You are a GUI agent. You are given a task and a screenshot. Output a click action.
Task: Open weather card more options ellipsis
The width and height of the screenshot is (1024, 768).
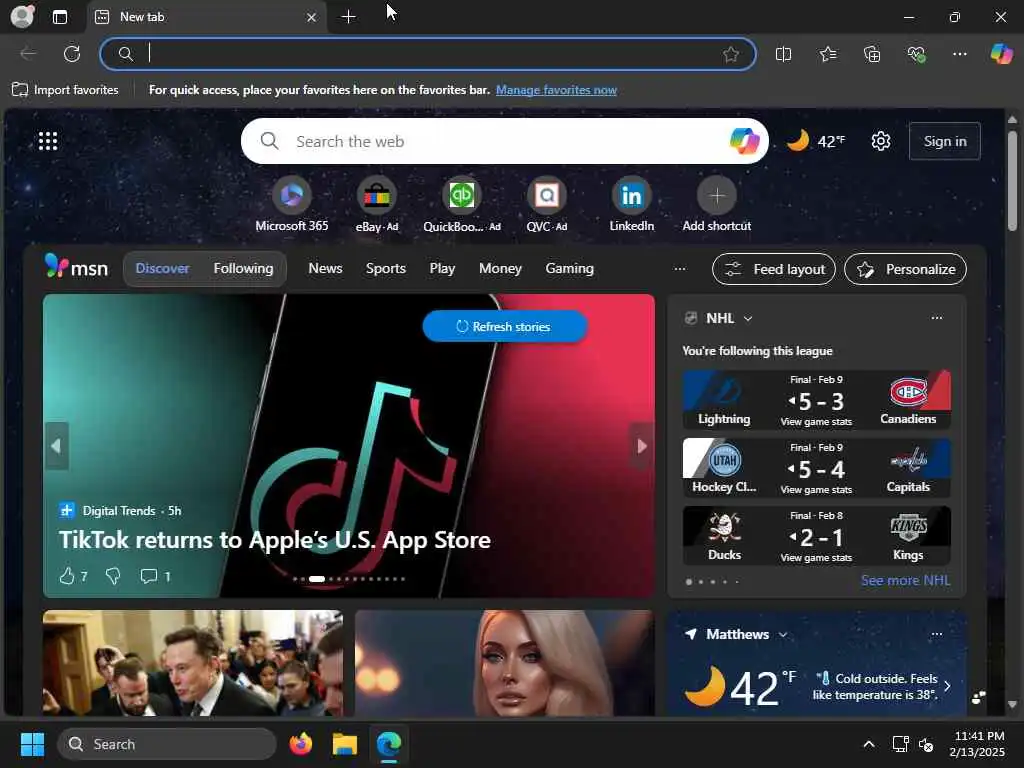coord(936,634)
